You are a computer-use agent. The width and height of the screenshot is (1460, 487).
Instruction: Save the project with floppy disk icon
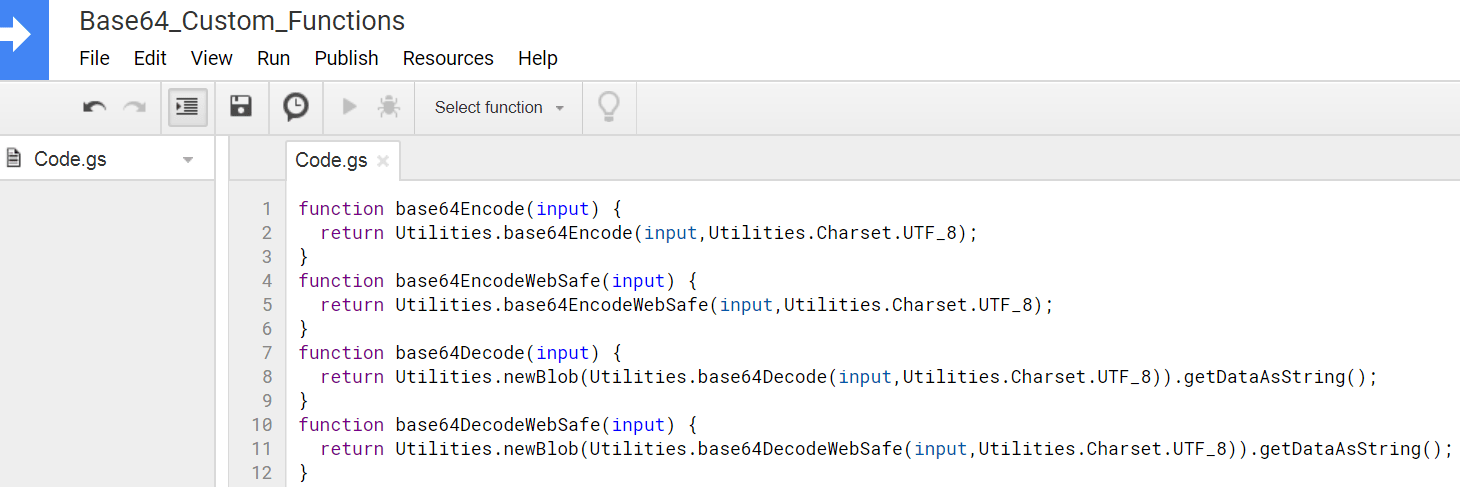(x=241, y=107)
